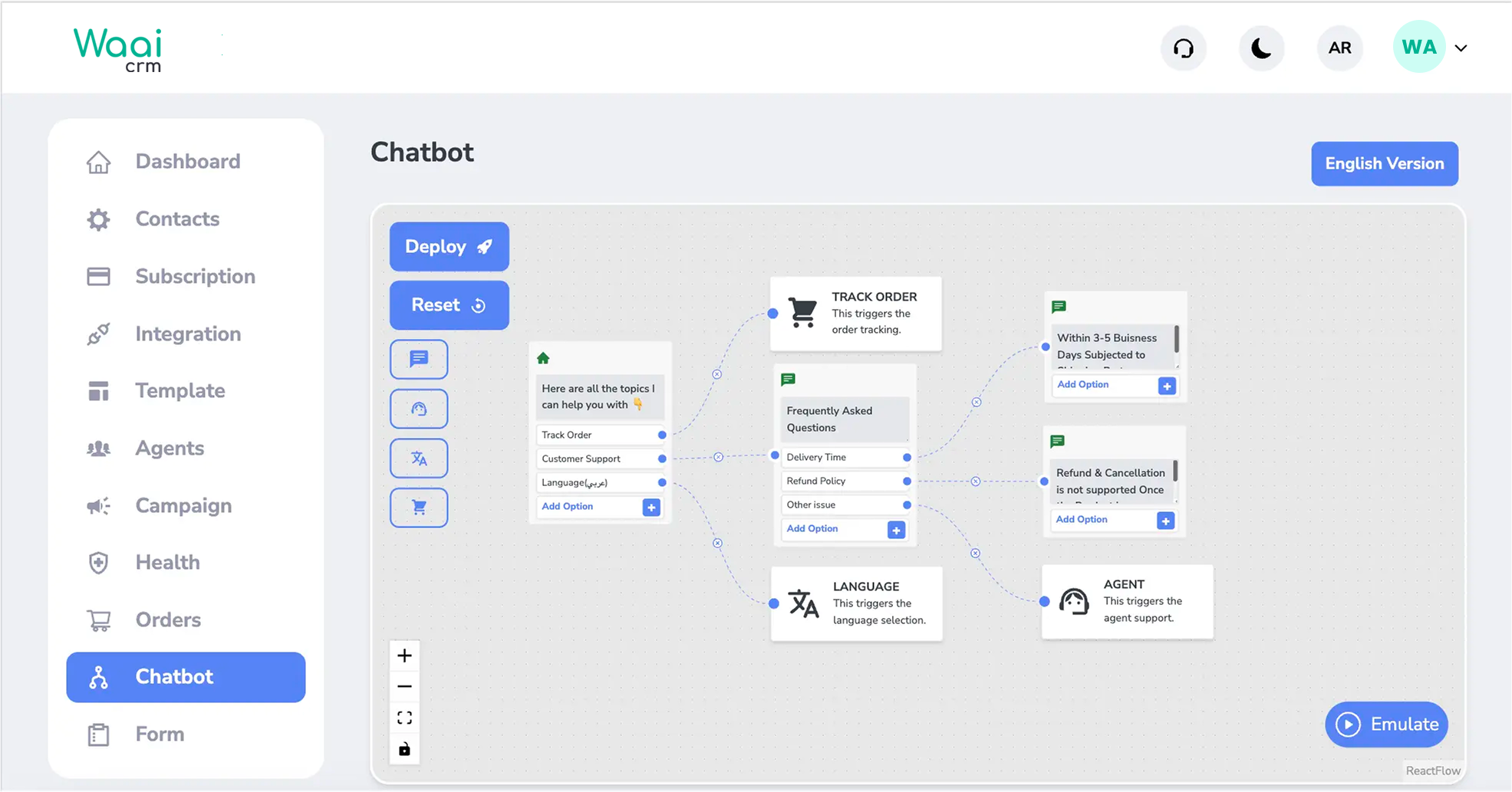Open Integration in the sidebar
Viewport: 1512px width, 792px height.
[186, 334]
